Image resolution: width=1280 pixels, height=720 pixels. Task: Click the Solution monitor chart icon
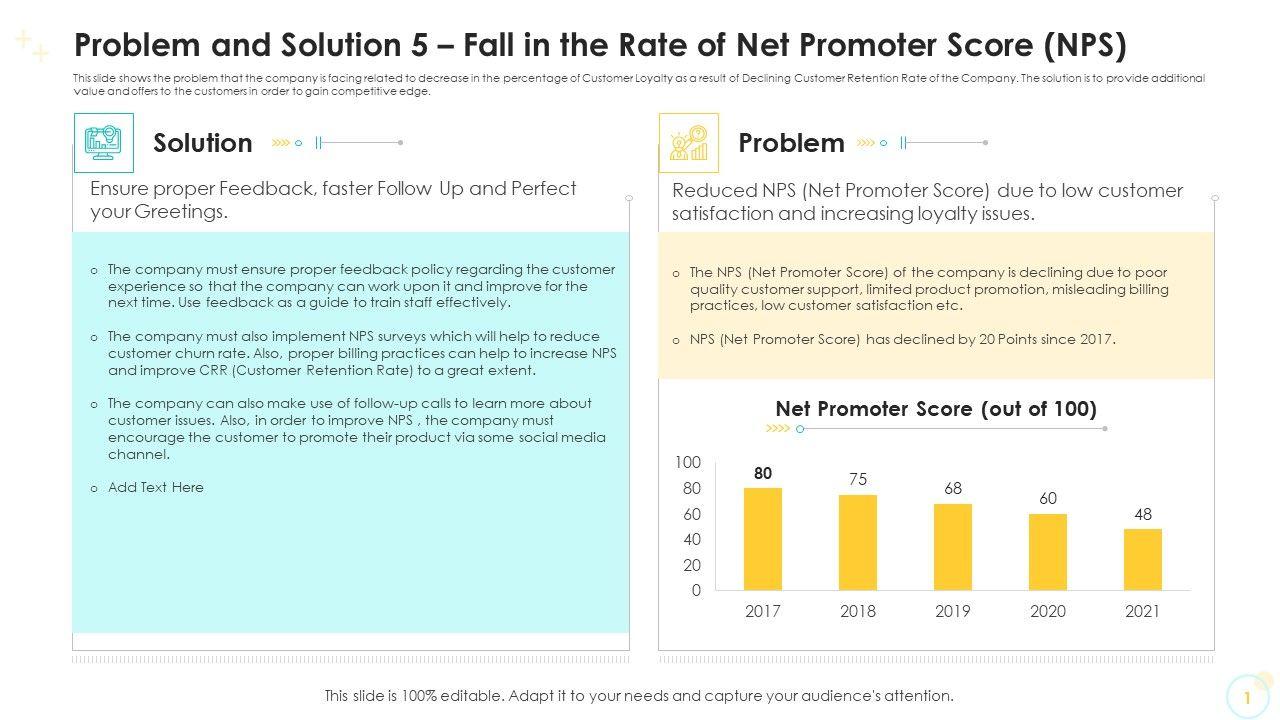click(x=103, y=143)
